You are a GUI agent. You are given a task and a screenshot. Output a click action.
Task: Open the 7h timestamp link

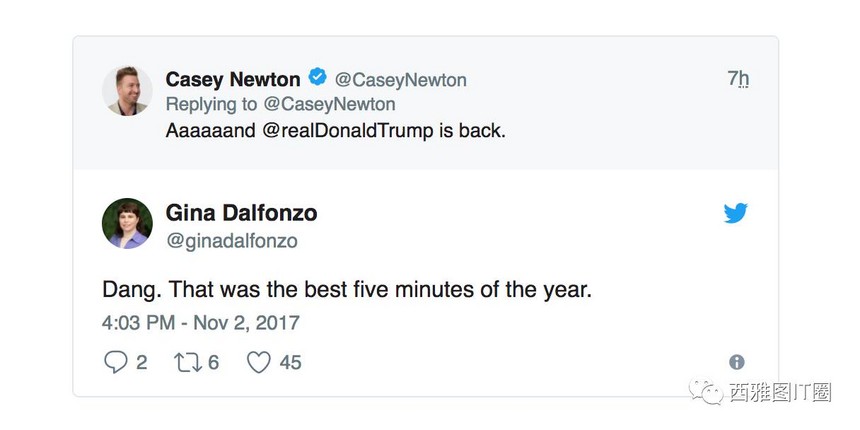tap(738, 79)
